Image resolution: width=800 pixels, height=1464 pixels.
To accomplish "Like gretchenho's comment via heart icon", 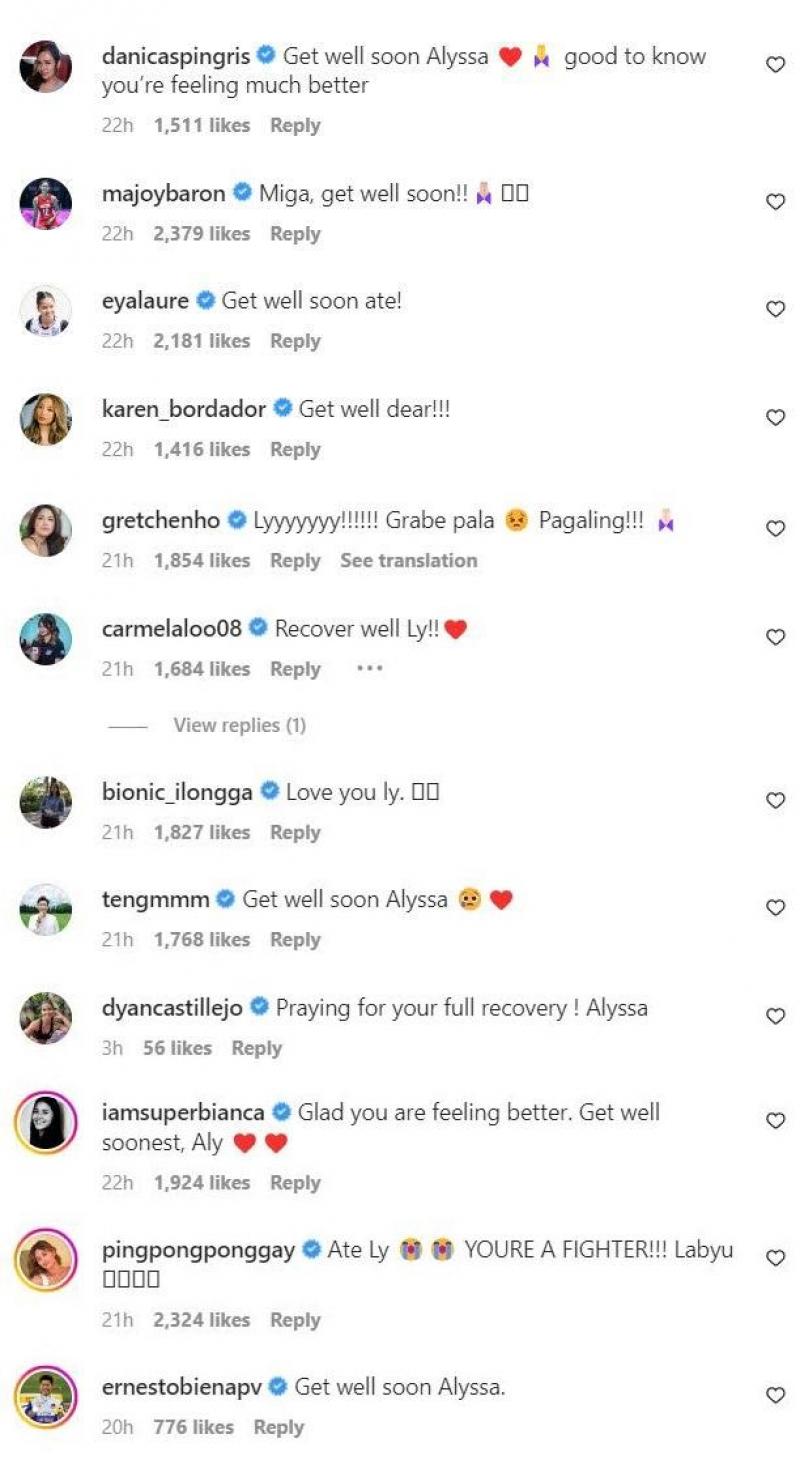I will [775, 529].
